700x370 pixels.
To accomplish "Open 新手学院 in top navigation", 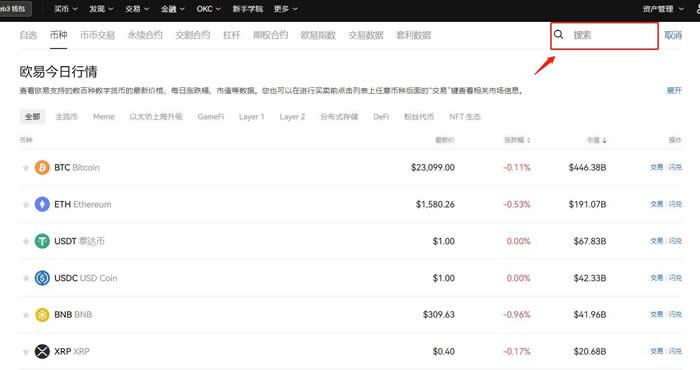I will click(247, 9).
